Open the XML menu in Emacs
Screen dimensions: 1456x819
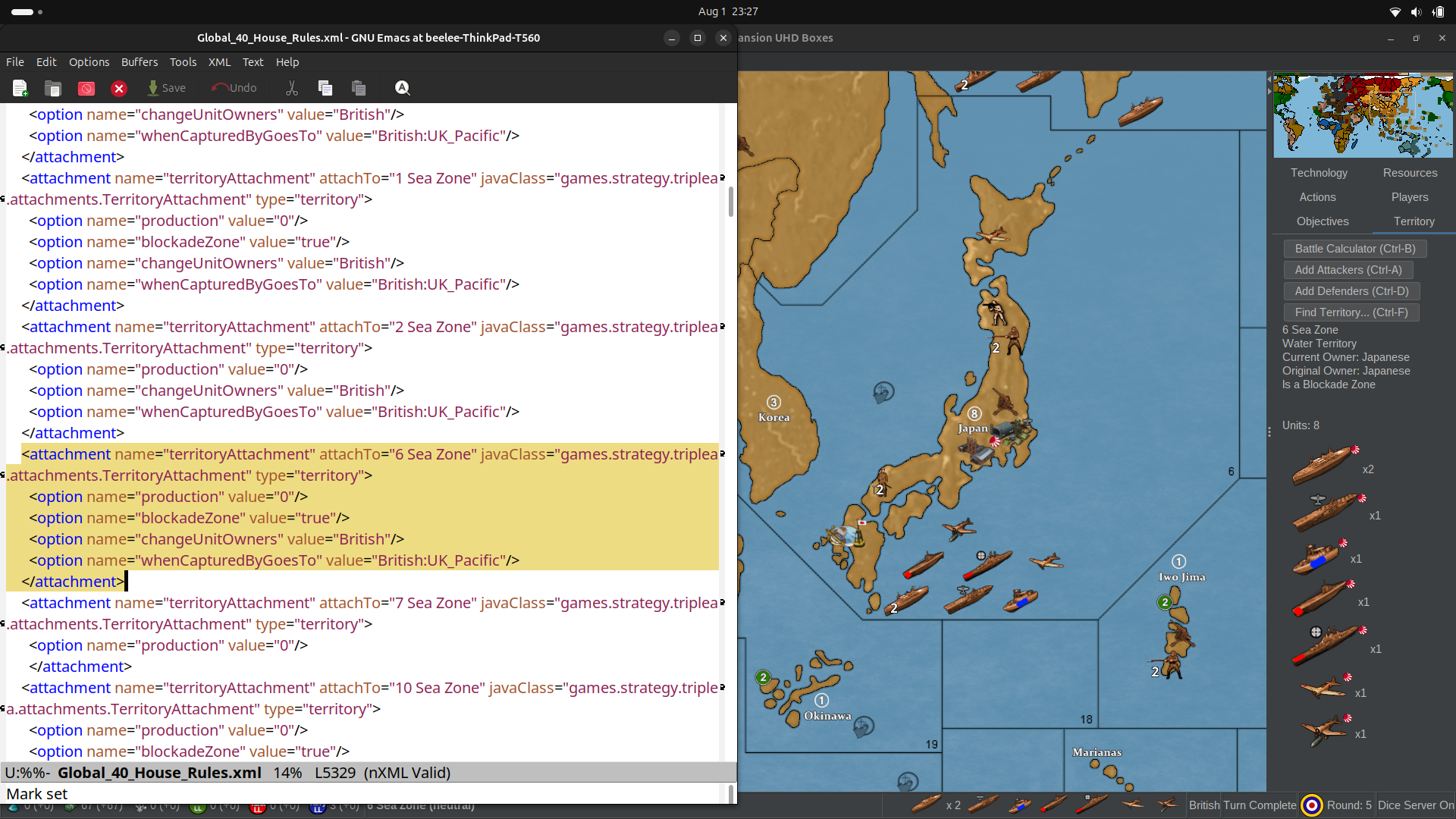coord(219,62)
